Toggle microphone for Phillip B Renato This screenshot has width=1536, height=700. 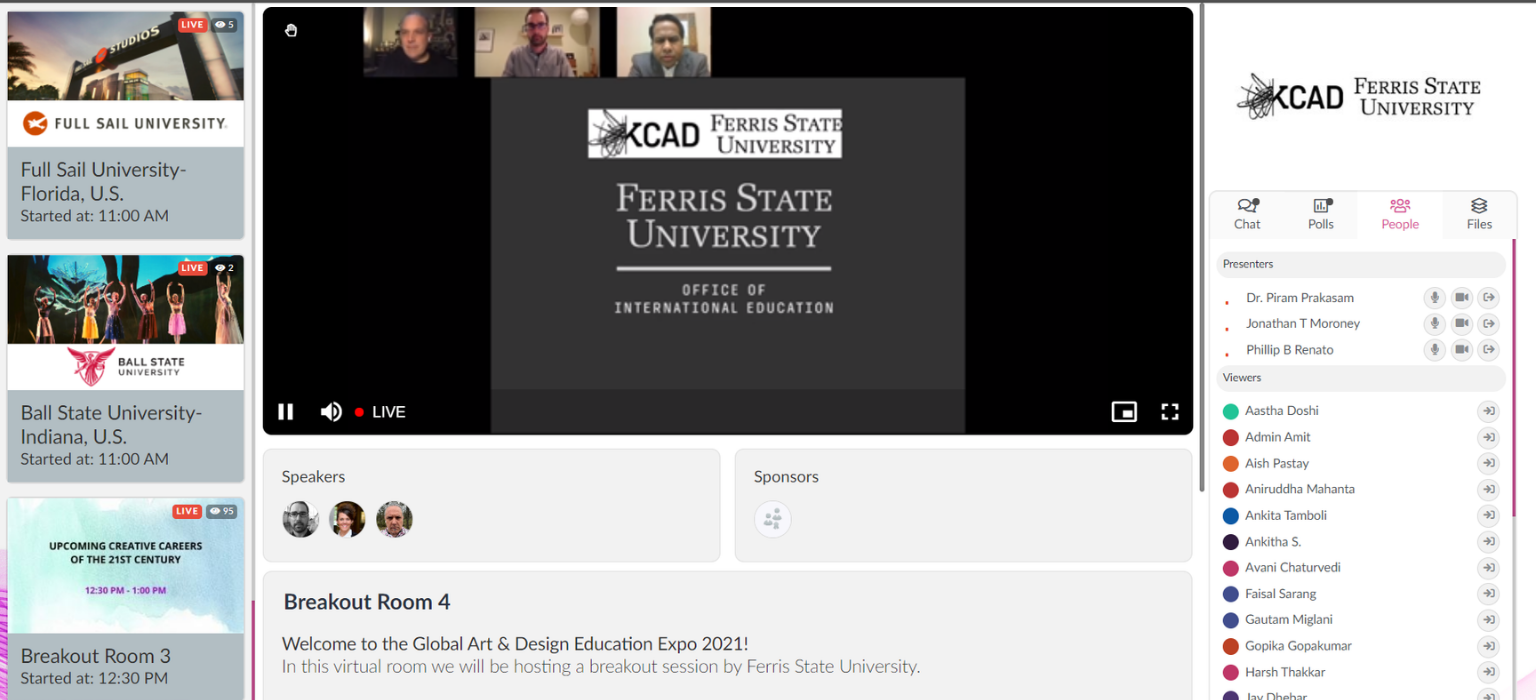tap(1435, 349)
